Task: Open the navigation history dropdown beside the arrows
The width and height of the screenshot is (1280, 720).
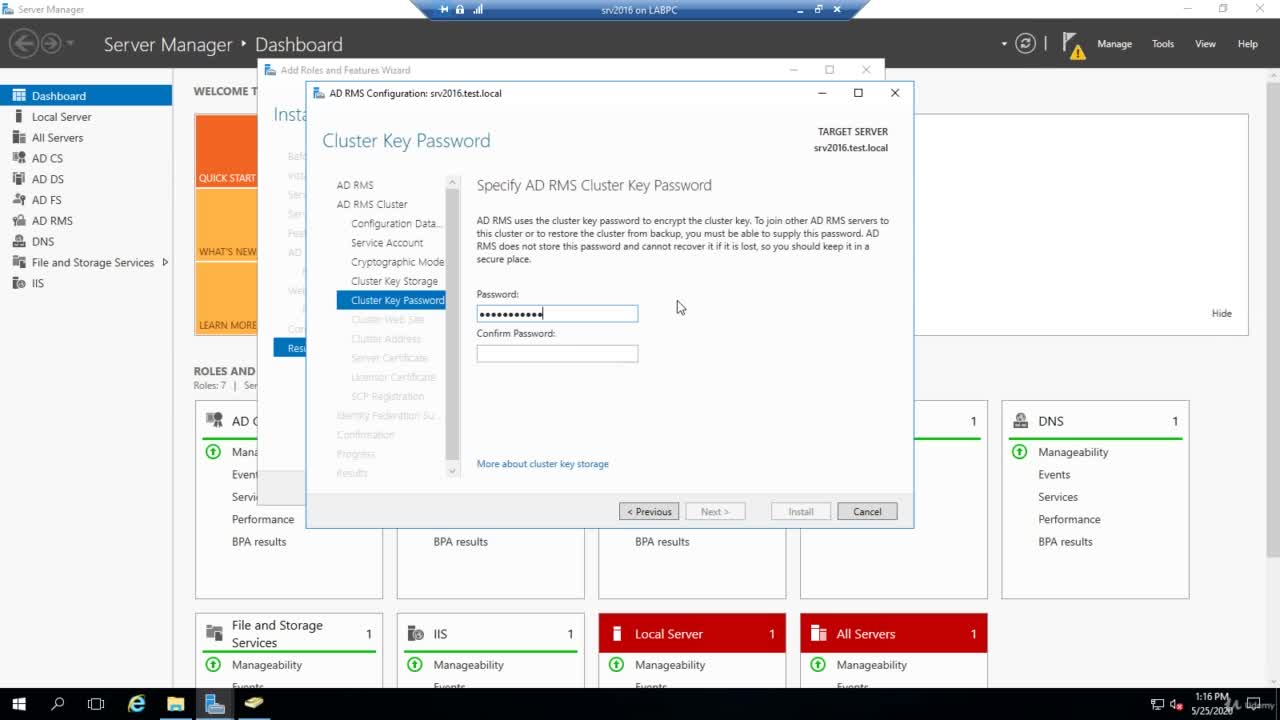Action: coord(70,44)
